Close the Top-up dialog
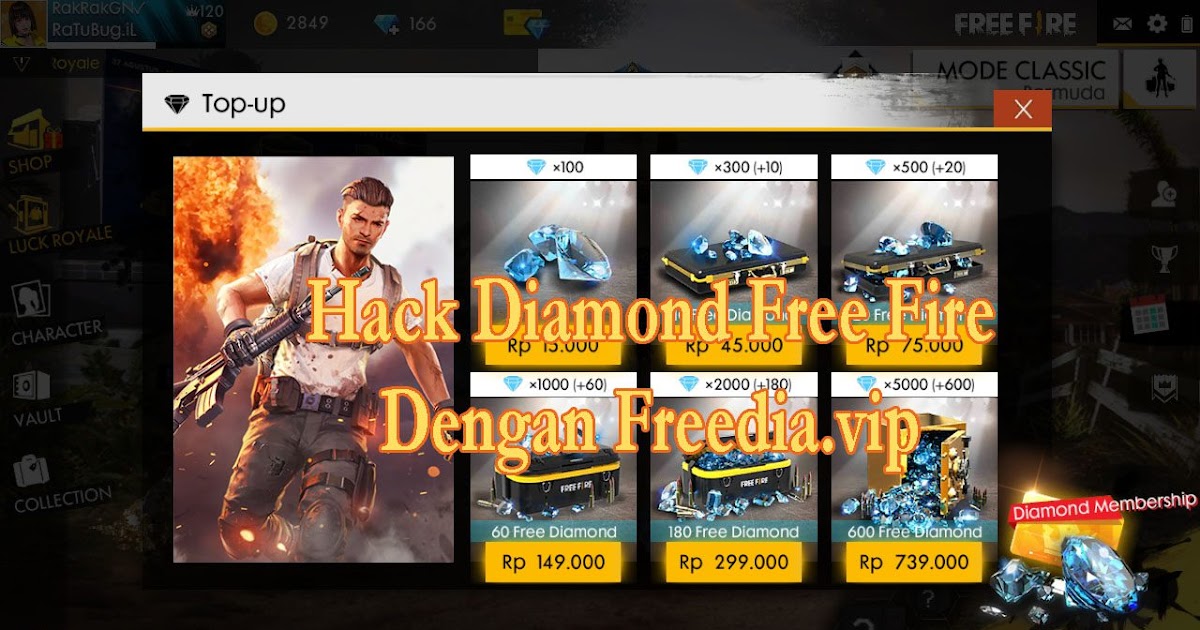The height and width of the screenshot is (630, 1200). [x=1022, y=109]
